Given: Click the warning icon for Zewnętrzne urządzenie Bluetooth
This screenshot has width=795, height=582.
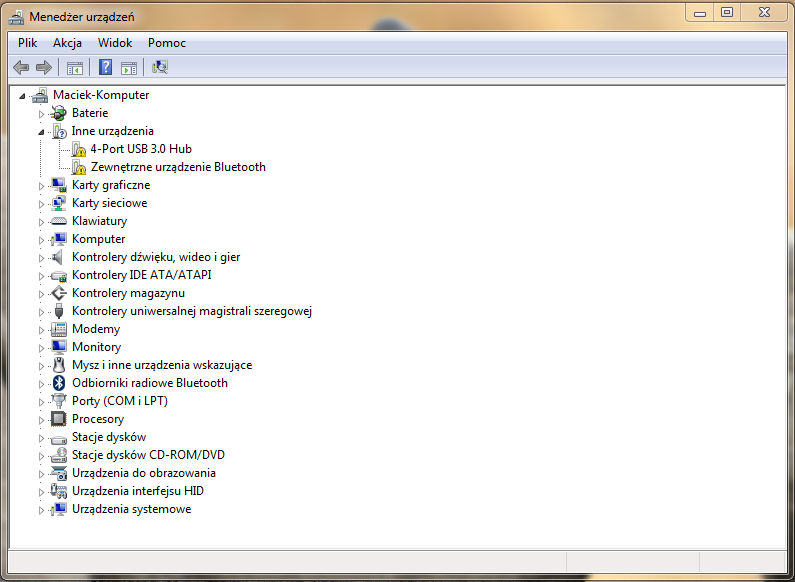Looking at the screenshot, I should (x=78, y=167).
